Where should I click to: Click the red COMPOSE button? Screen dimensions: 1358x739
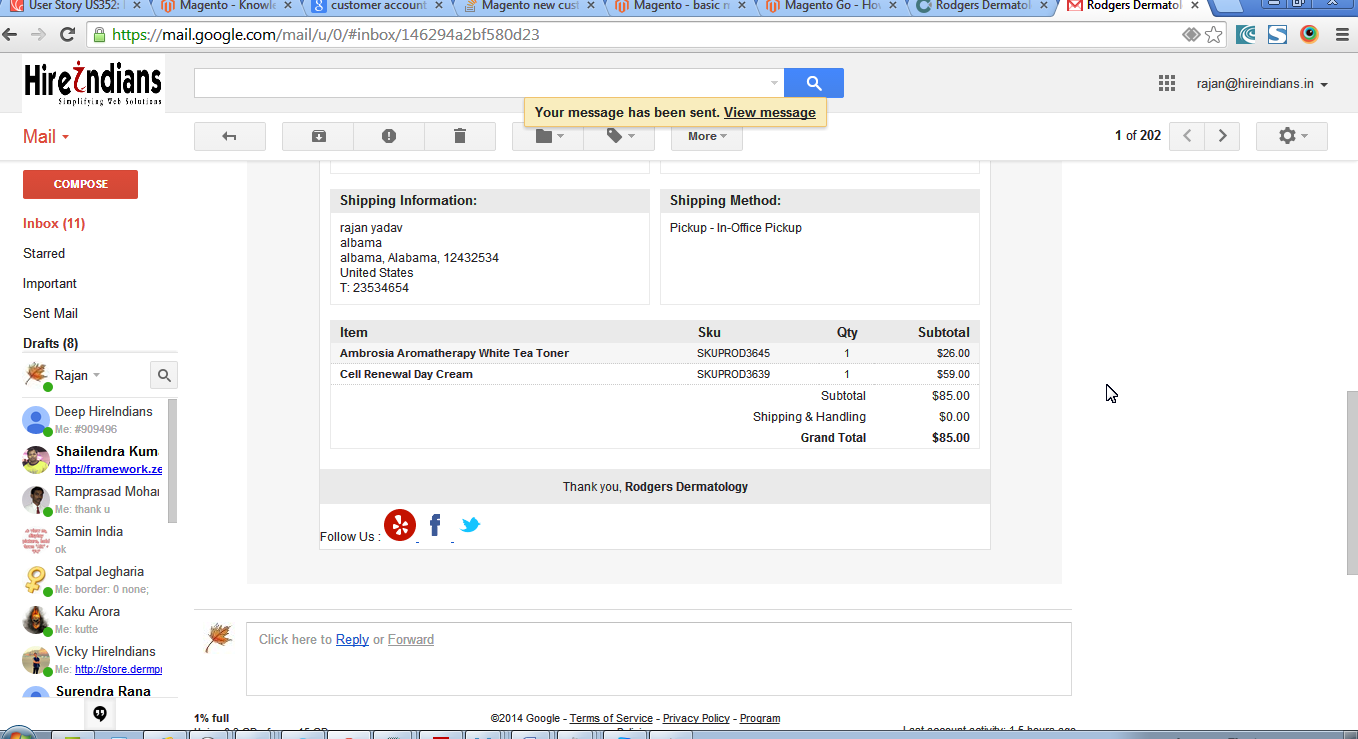pos(80,184)
